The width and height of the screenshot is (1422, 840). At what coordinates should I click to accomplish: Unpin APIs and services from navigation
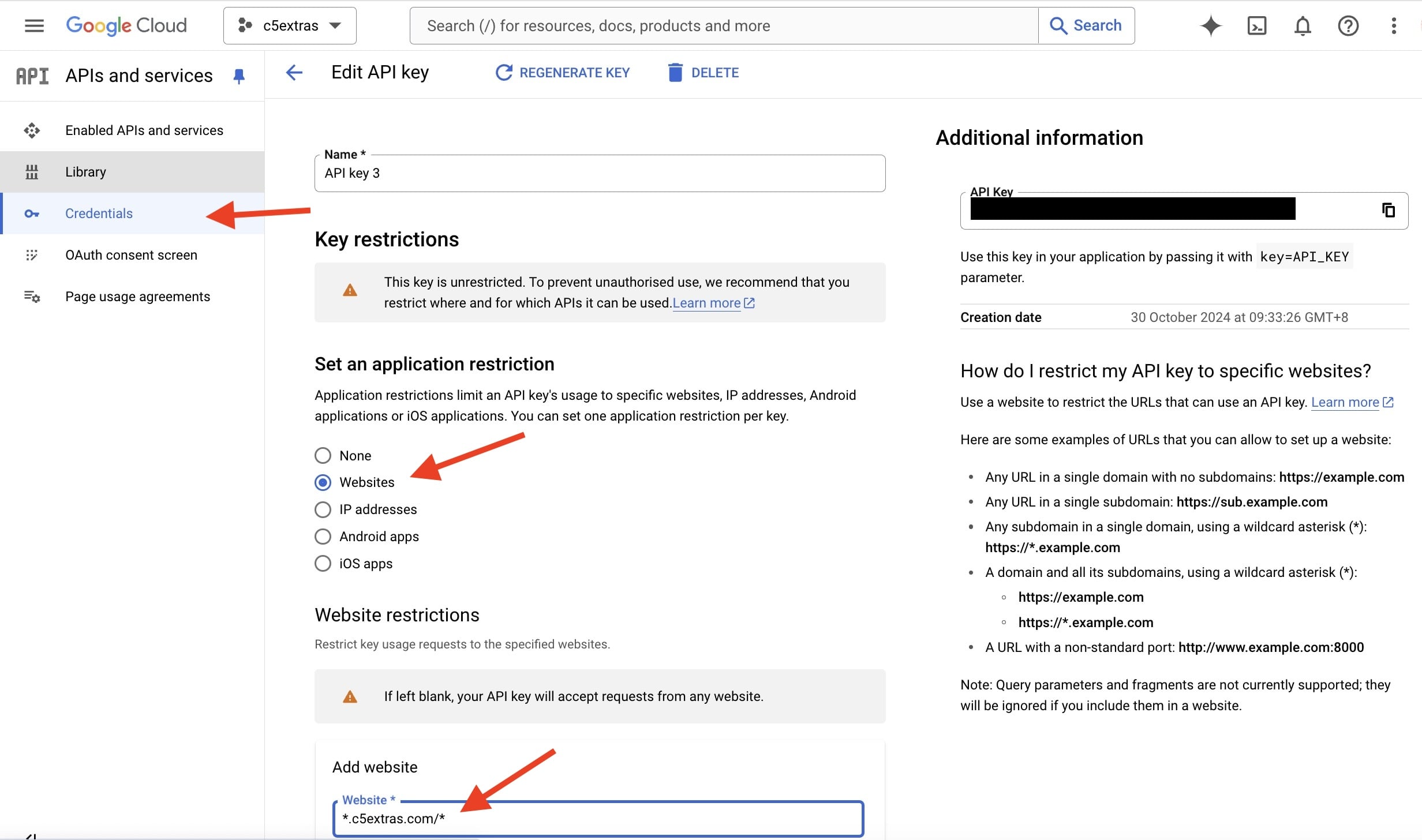(x=239, y=76)
